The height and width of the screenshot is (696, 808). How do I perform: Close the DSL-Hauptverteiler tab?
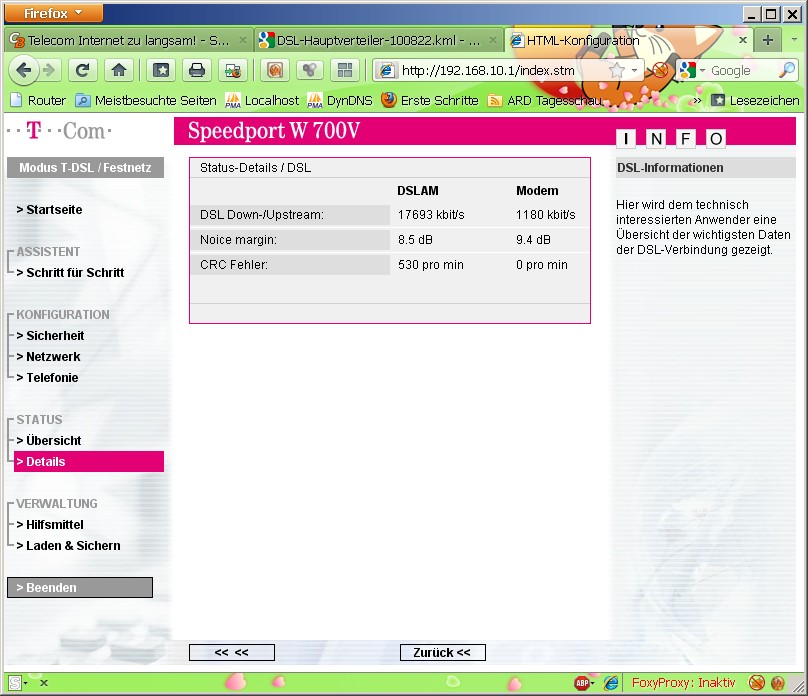(x=493, y=40)
